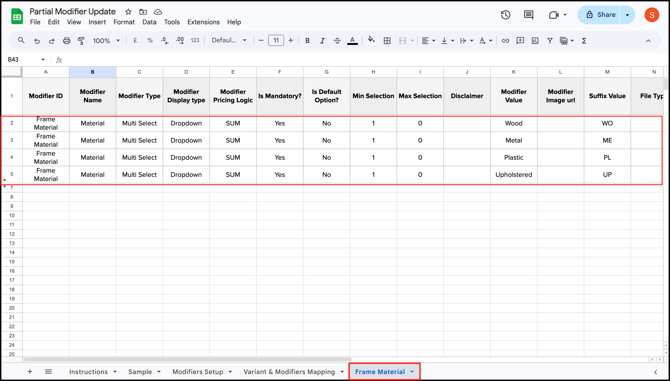670x381 pixels.
Task: Open the borders tool
Action: [x=387, y=41]
